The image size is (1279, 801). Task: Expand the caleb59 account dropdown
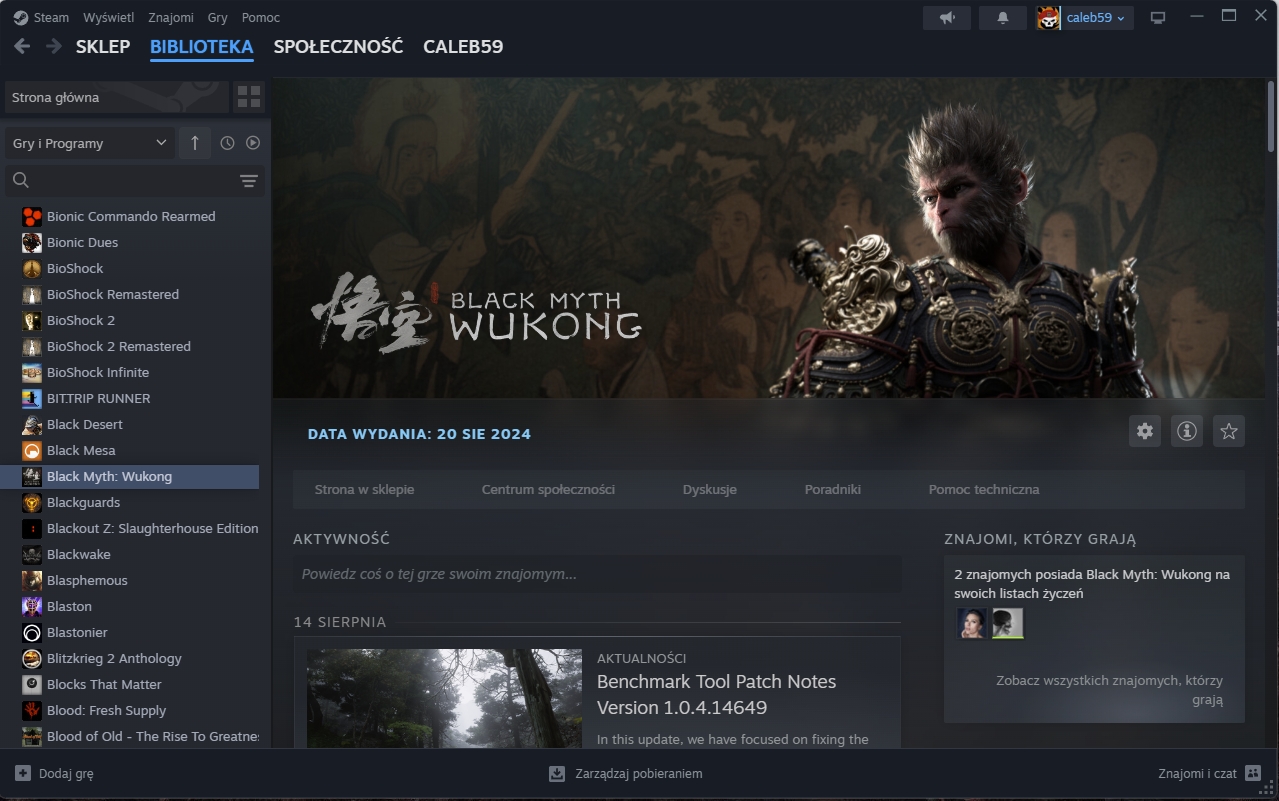coord(1096,17)
